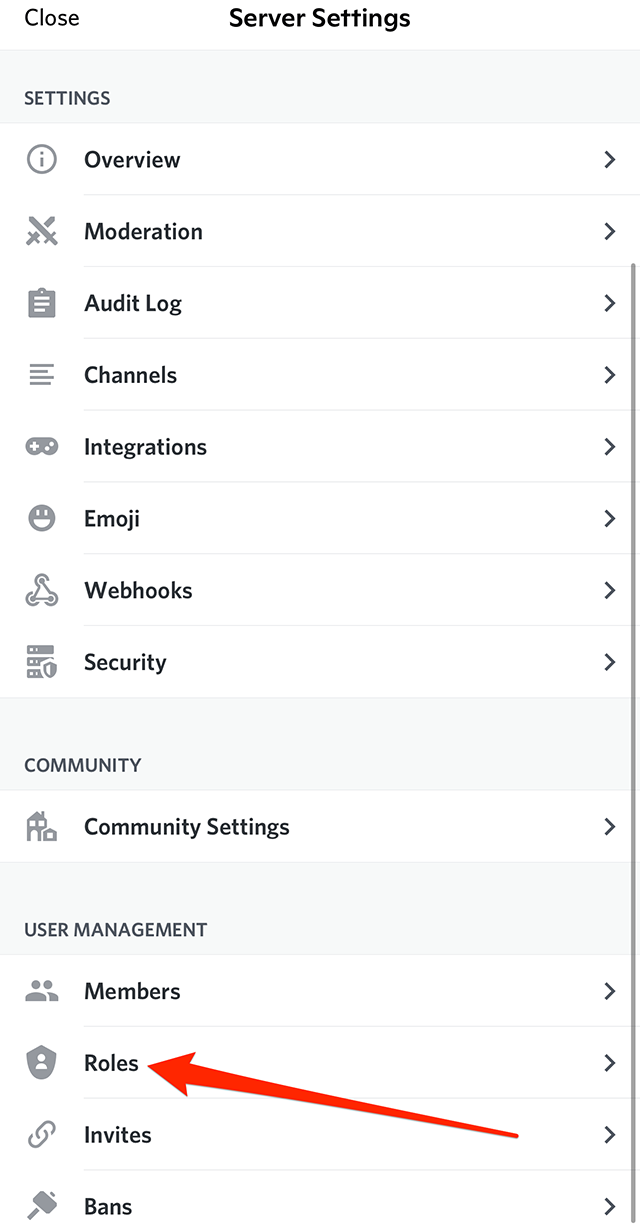640x1230 pixels.
Task: Expand the Channels row chevron
Action: click(x=609, y=375)
